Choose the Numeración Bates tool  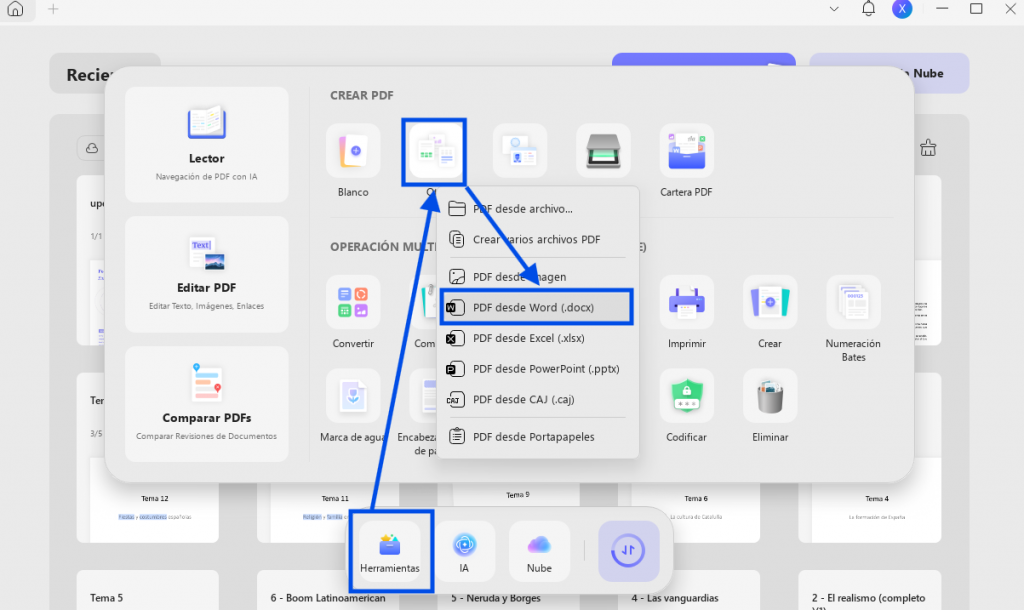pos(853,302)
